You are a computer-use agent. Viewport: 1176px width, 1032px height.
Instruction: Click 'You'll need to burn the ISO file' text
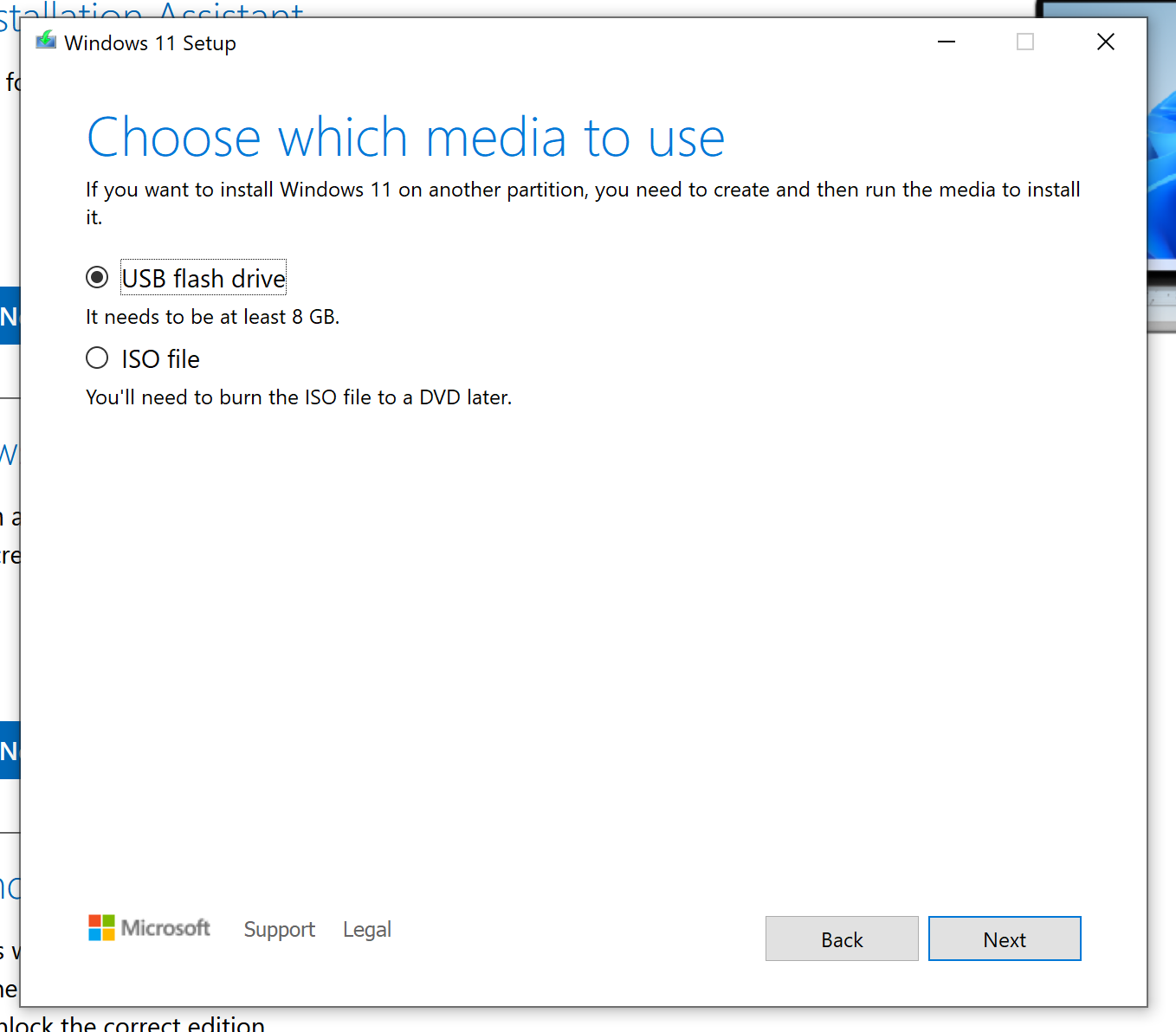(x=299, y=397)
